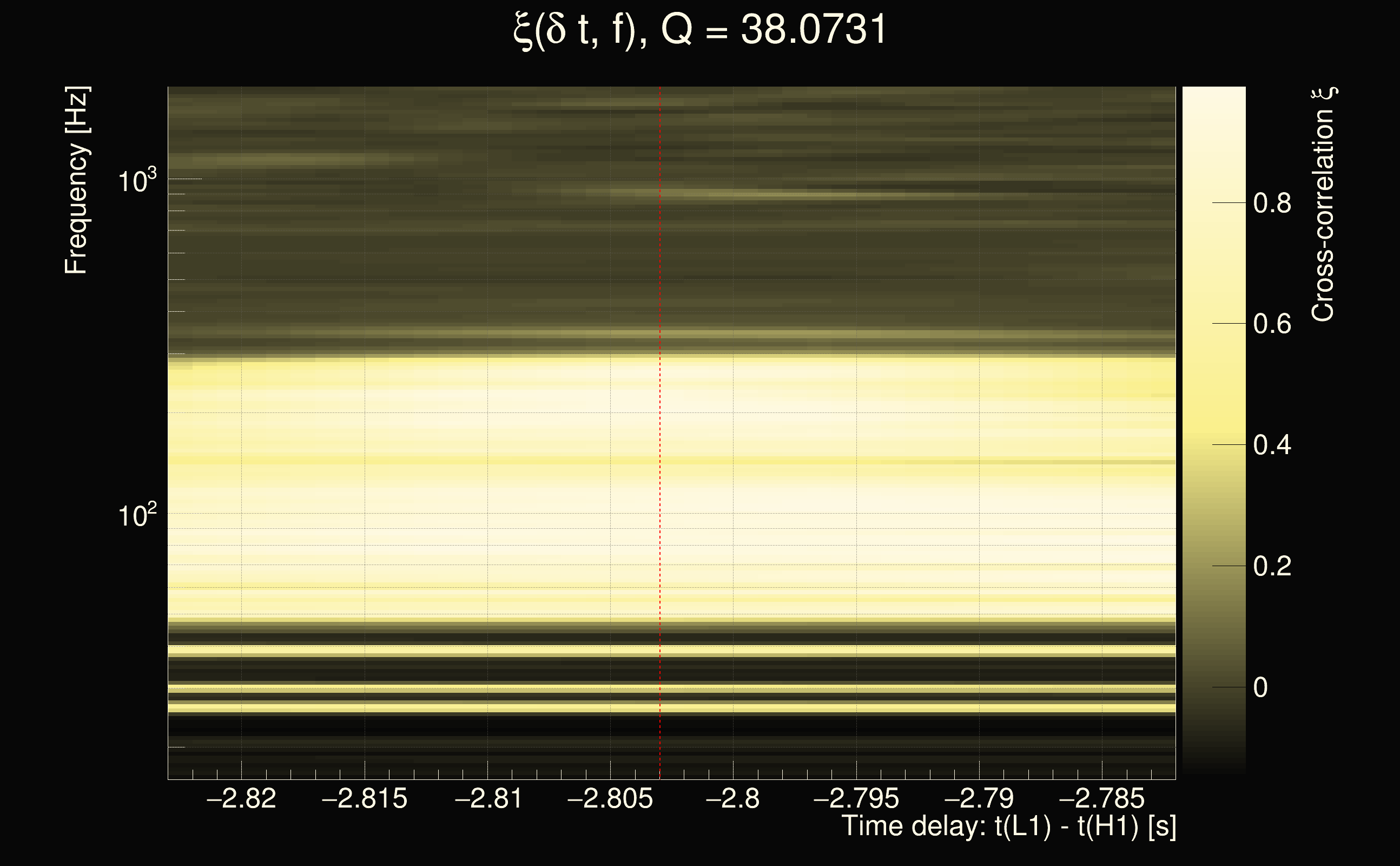Click the 0.2 tick label on colorbar
1400x866 pixels.
coord(1272,567)
